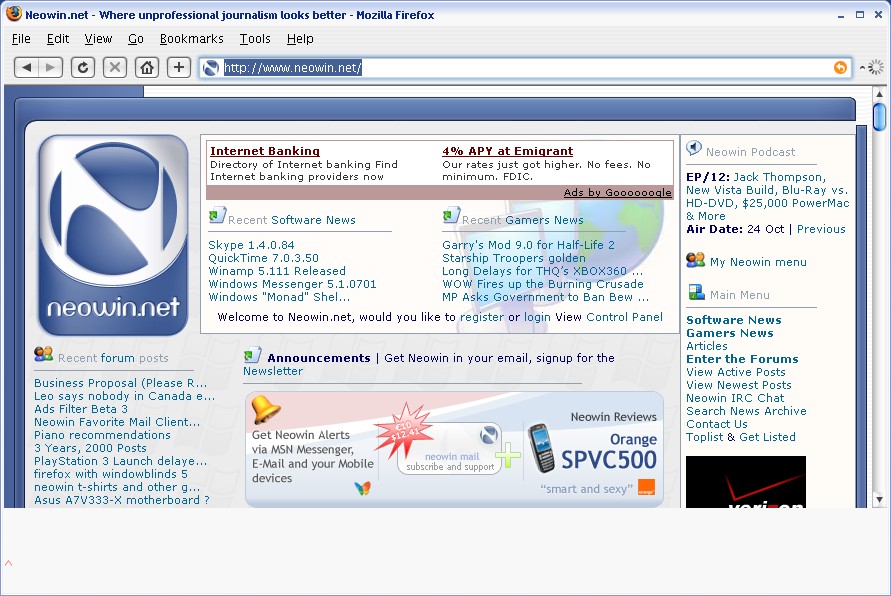Click the register link

pyautogui.click(x=482, y=317)
